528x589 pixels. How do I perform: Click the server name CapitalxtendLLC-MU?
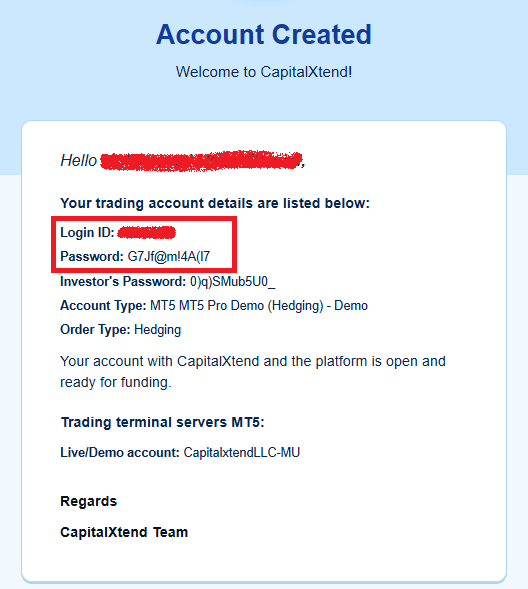coord(241,452)
